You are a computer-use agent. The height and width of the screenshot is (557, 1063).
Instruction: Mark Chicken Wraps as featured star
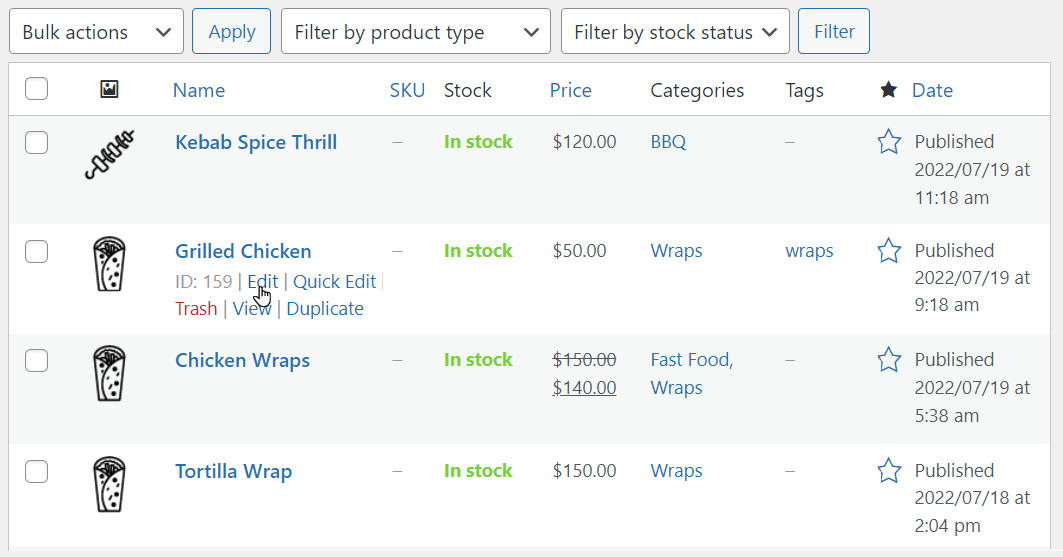coord(889,360)
